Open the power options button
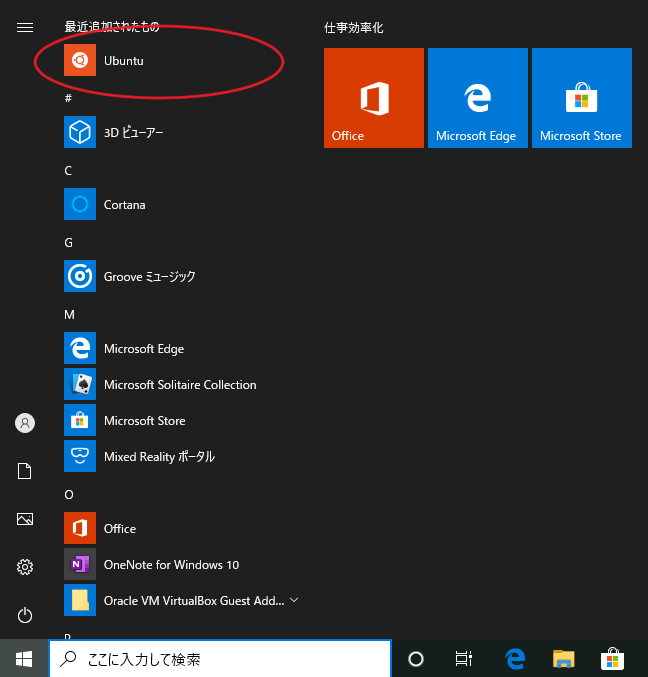Image resolution: width=648 pixels, height=677 pixels. tap(25, 615)
